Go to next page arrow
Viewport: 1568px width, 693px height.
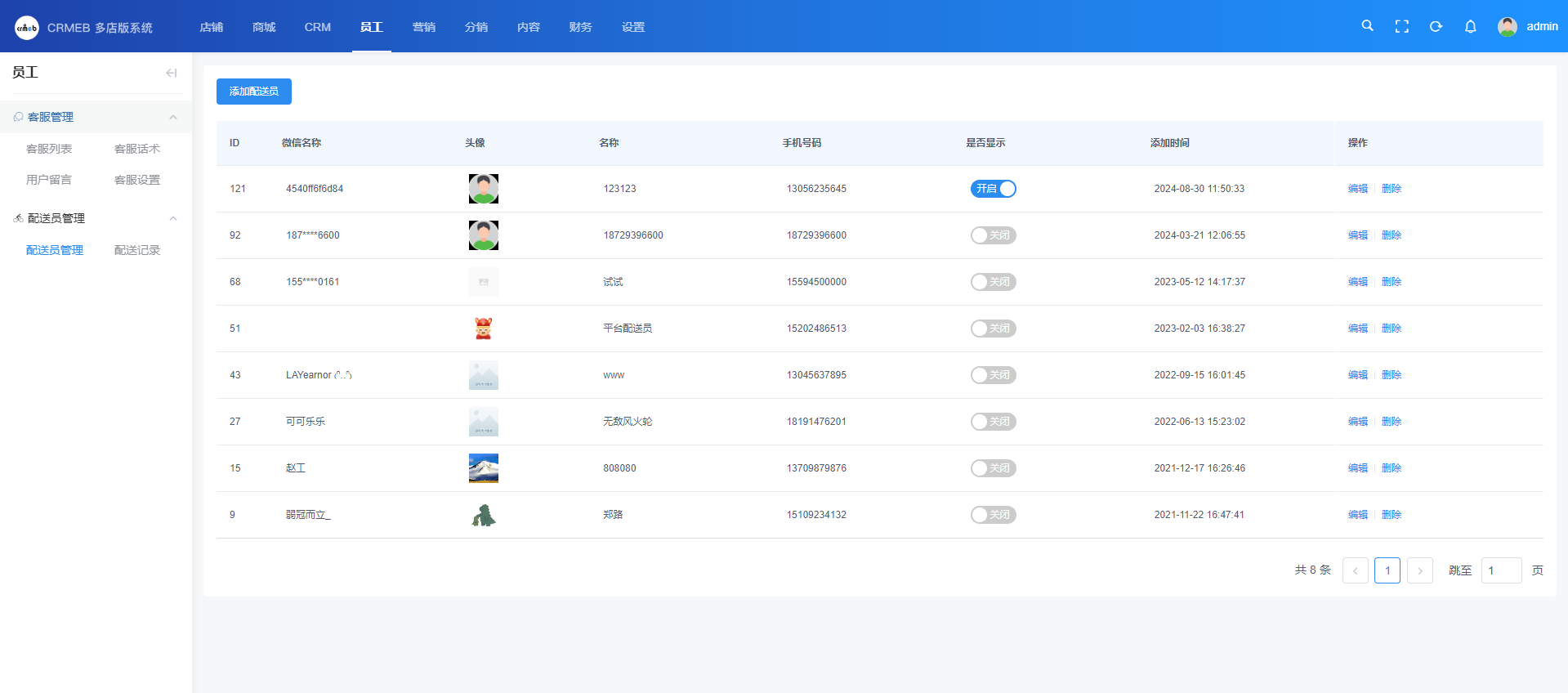pos(1419,570)
